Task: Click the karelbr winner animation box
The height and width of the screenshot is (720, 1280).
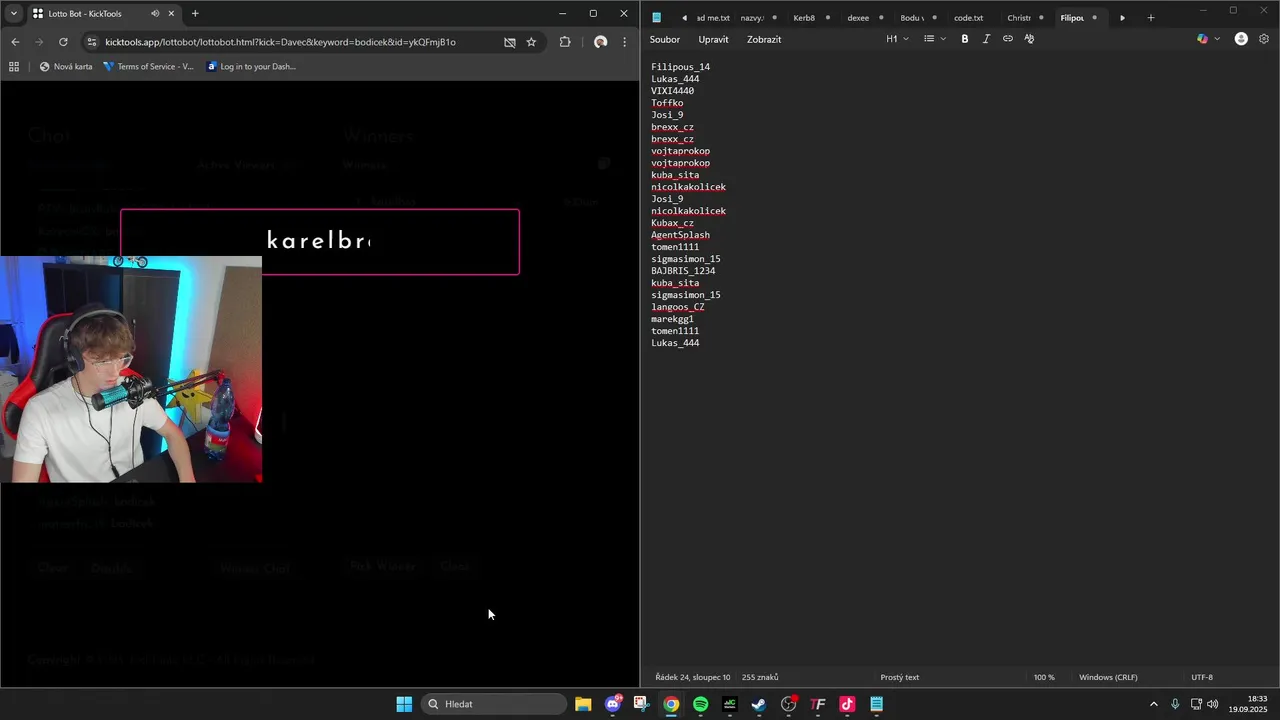Action: point(320,241)
